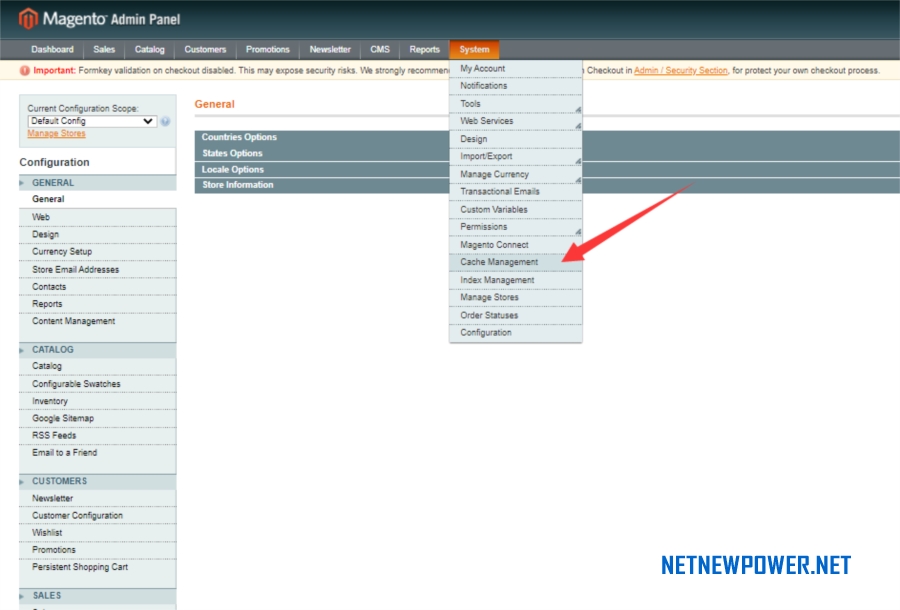The image size is (900, 610).
Task: Expand the Web Services submenu item
Action: [x=515, y=121]
